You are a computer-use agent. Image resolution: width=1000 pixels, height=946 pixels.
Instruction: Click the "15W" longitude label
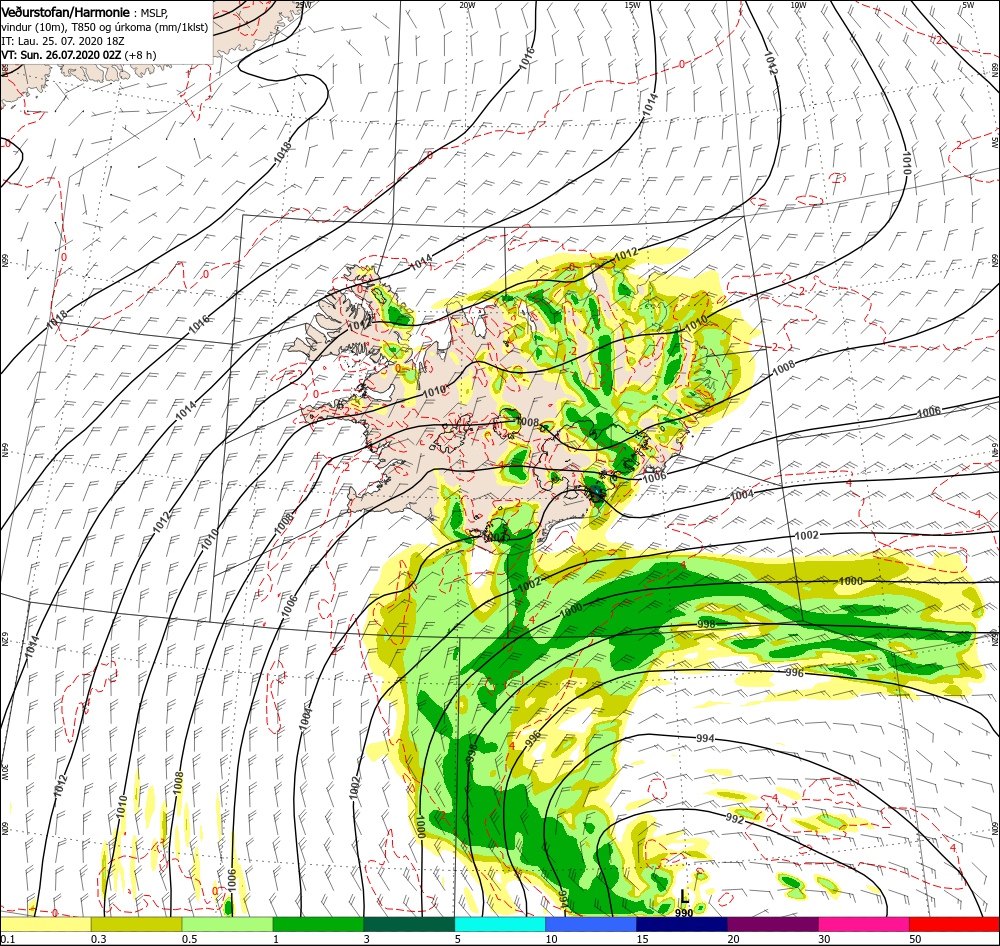pos(632,5)
